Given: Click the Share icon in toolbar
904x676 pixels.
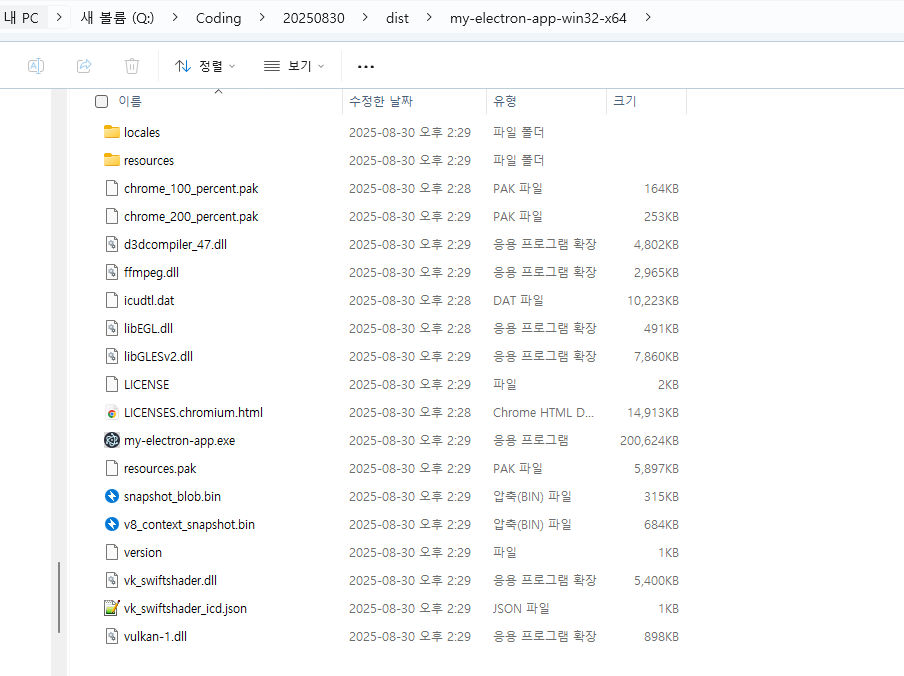Looking at the screenshot, I should click(84, 66).
